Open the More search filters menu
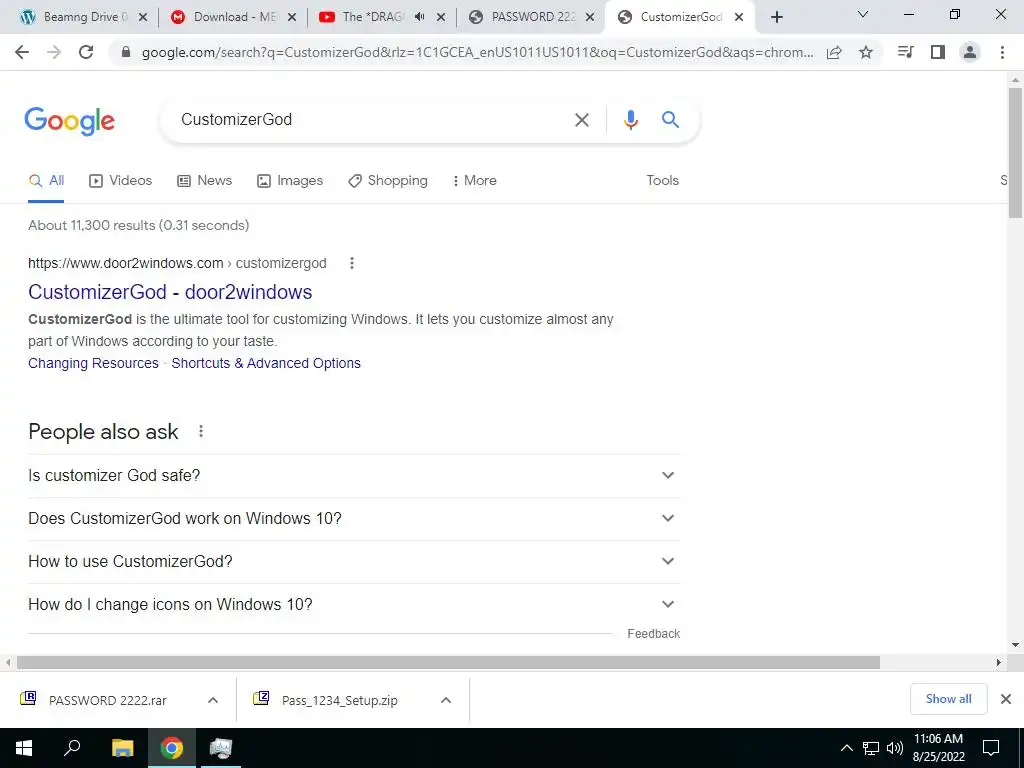Image resolution: width=1024 pixels, height=768 pixels. pyautogui.click(x=474, y=181)
